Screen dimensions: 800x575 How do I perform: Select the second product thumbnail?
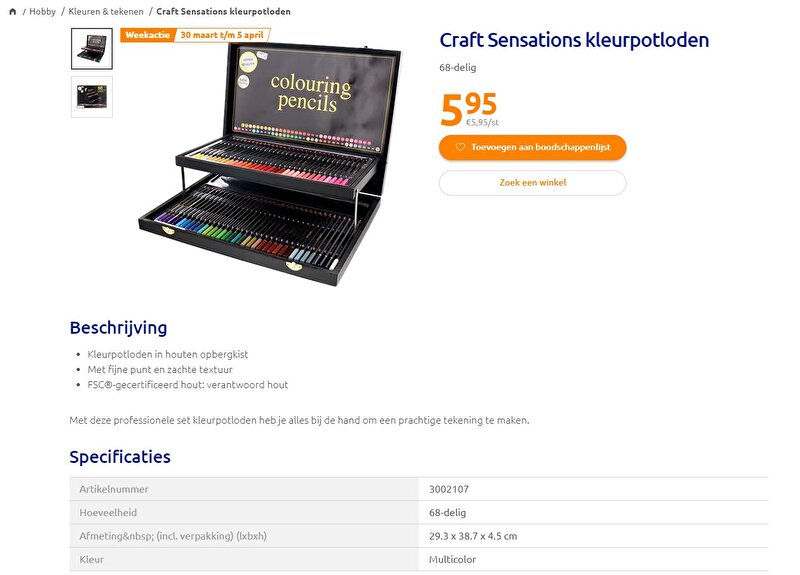tap(92, 97)
